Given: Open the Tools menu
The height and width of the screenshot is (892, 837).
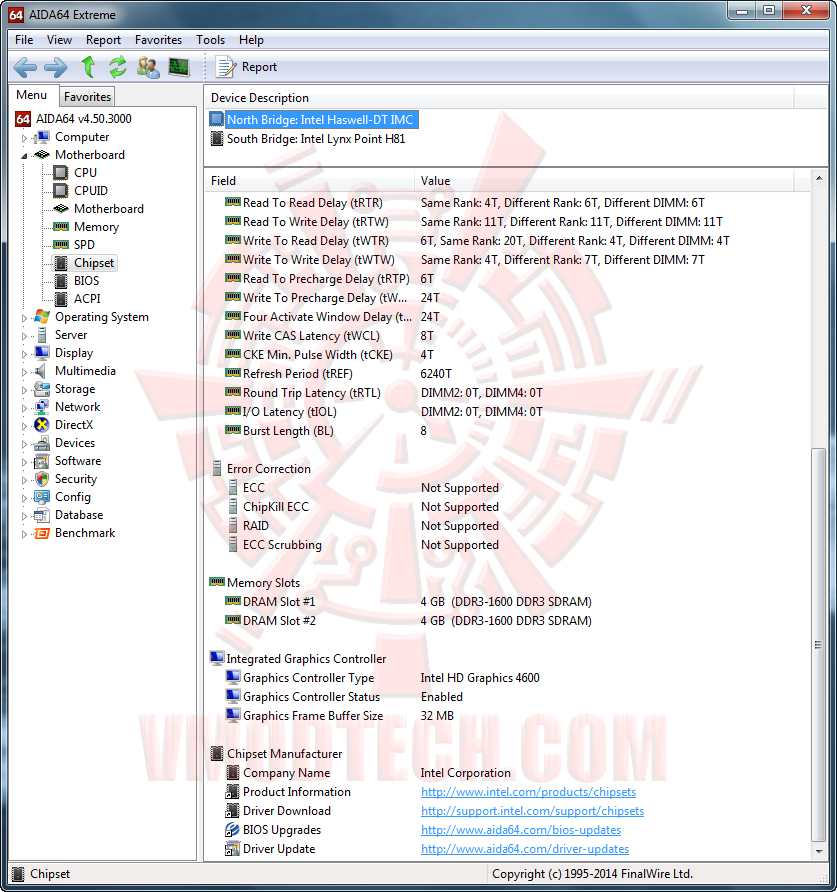Looking at the screenshot, I should [211, 40].
